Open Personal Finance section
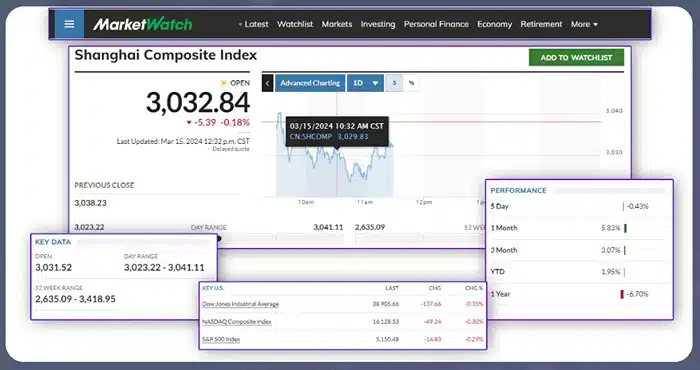The height and width of the screenshot is (370, 700). pyautogui.click(x=436, y=24)
